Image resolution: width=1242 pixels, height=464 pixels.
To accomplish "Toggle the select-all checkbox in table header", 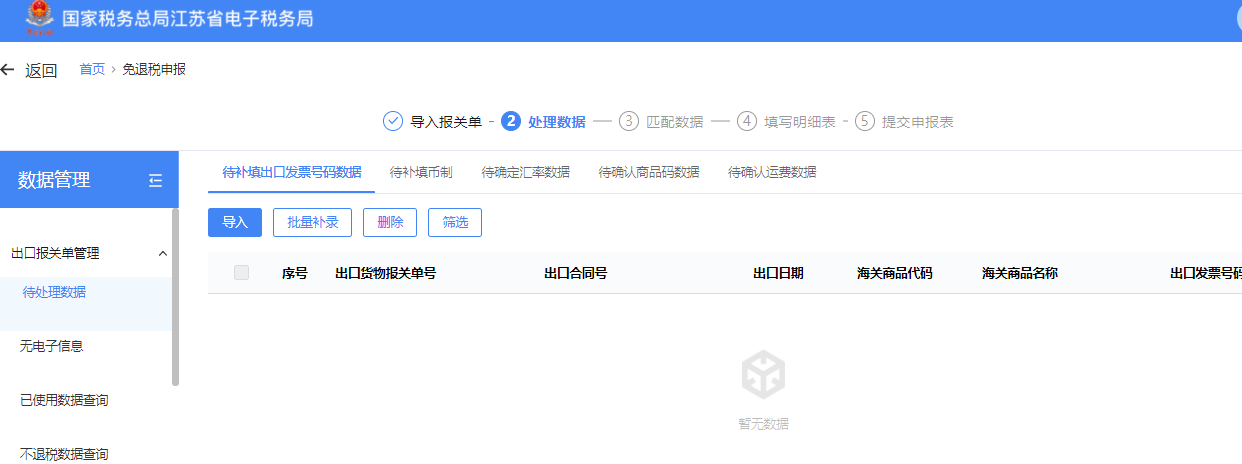I will (x=241, y=273).
